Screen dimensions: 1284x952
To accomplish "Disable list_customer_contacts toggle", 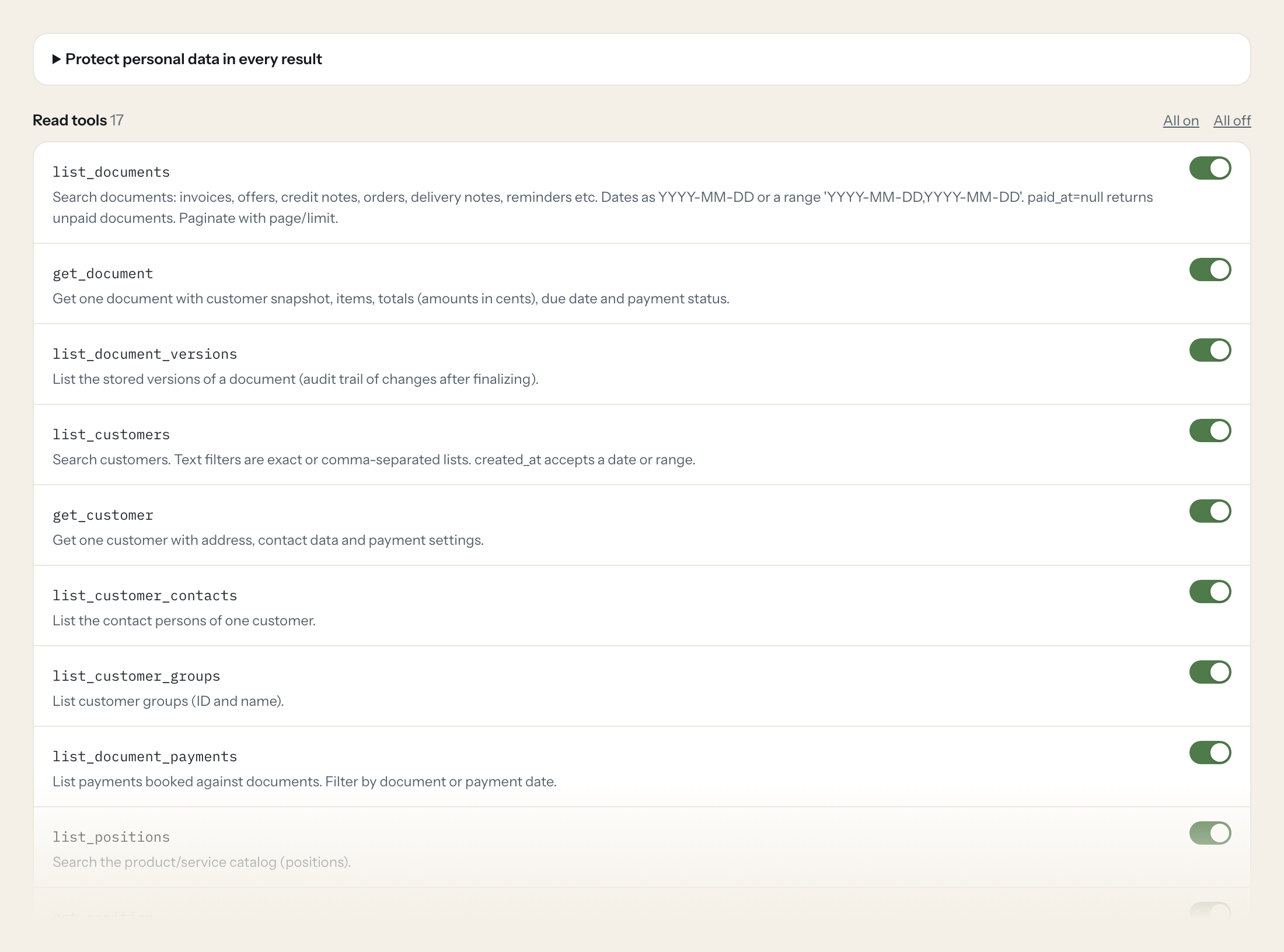I will click(x=1210, y=591).
